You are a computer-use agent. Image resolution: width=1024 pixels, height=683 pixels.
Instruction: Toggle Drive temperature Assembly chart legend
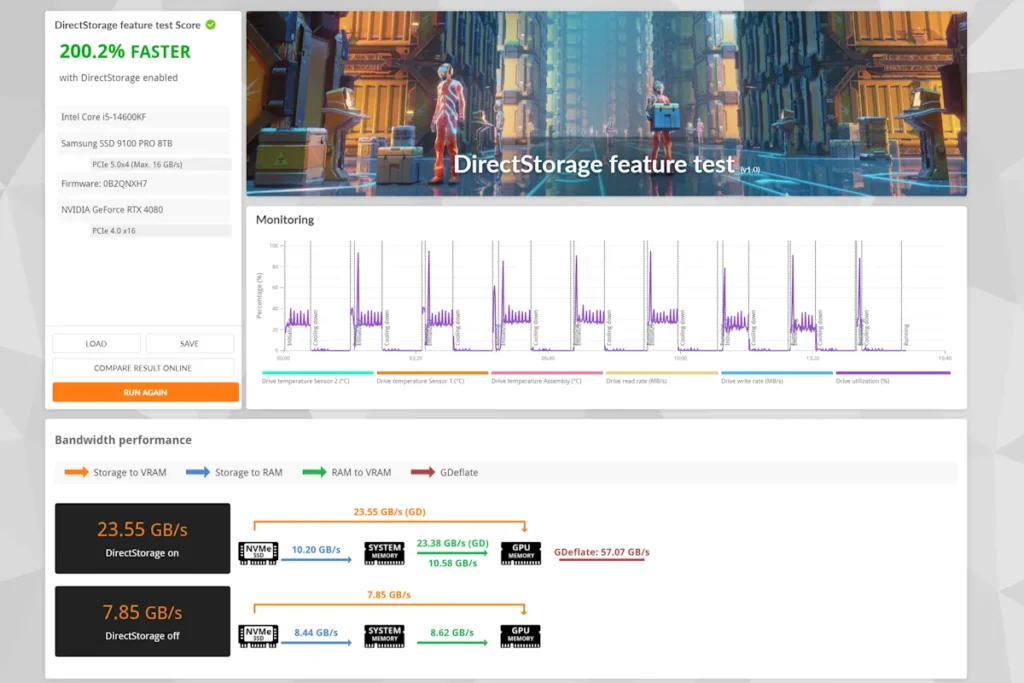point(547,377)
